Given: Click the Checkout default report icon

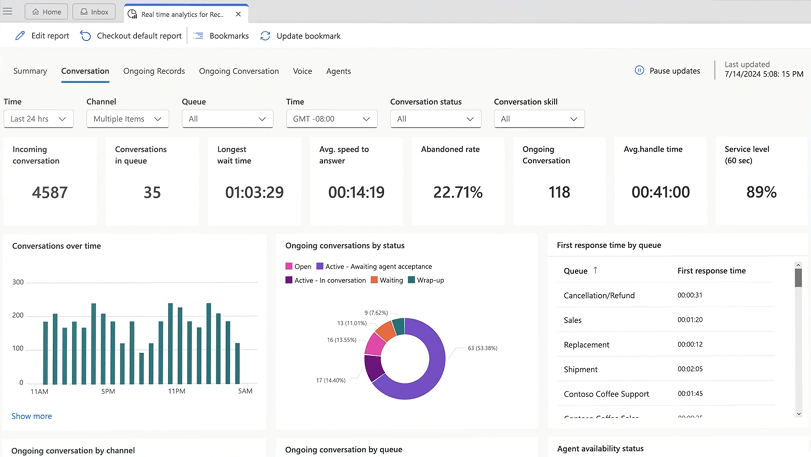Looking at the screenshot, I should tap(86, 36).
